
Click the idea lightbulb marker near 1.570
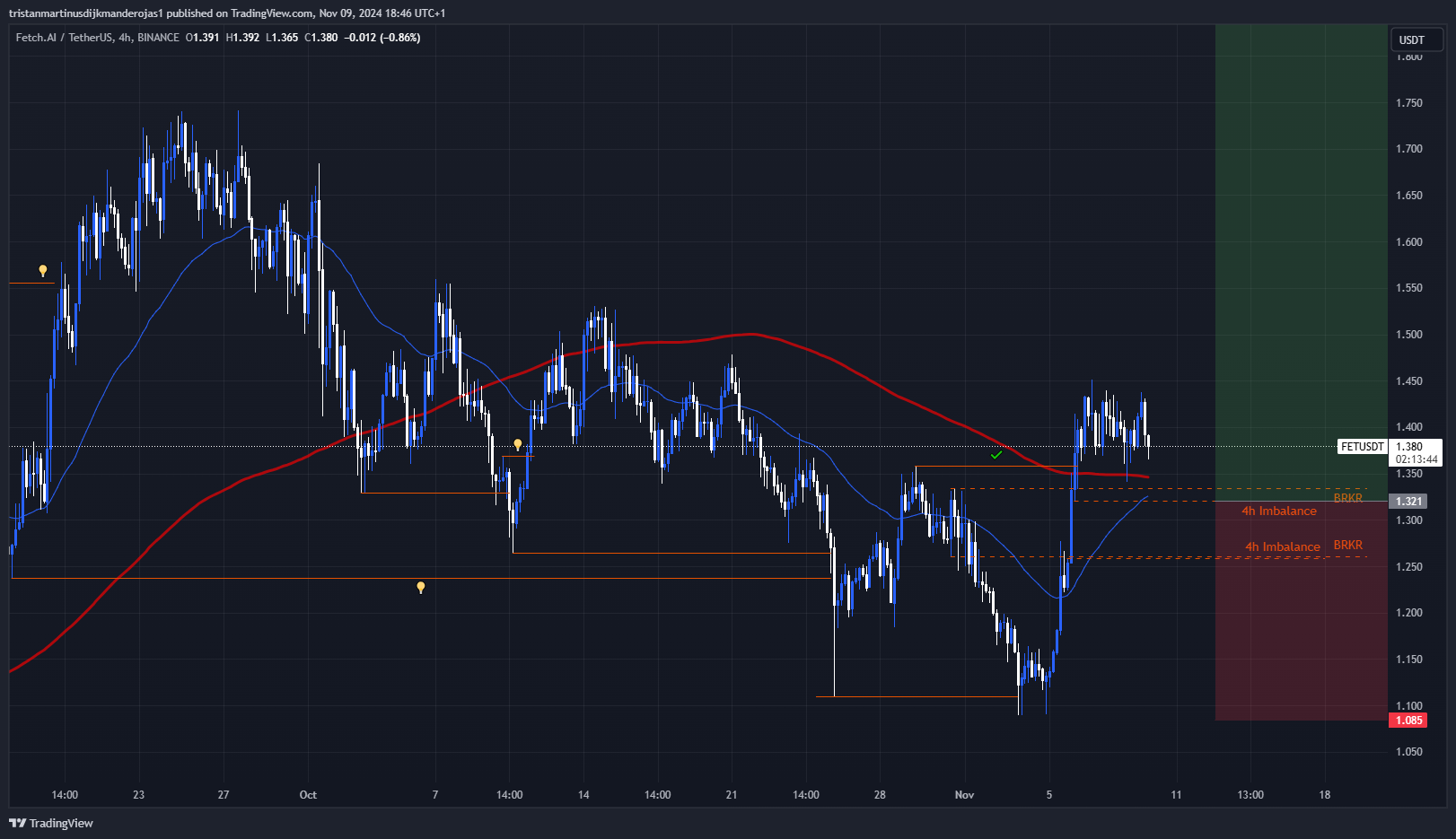42,271
